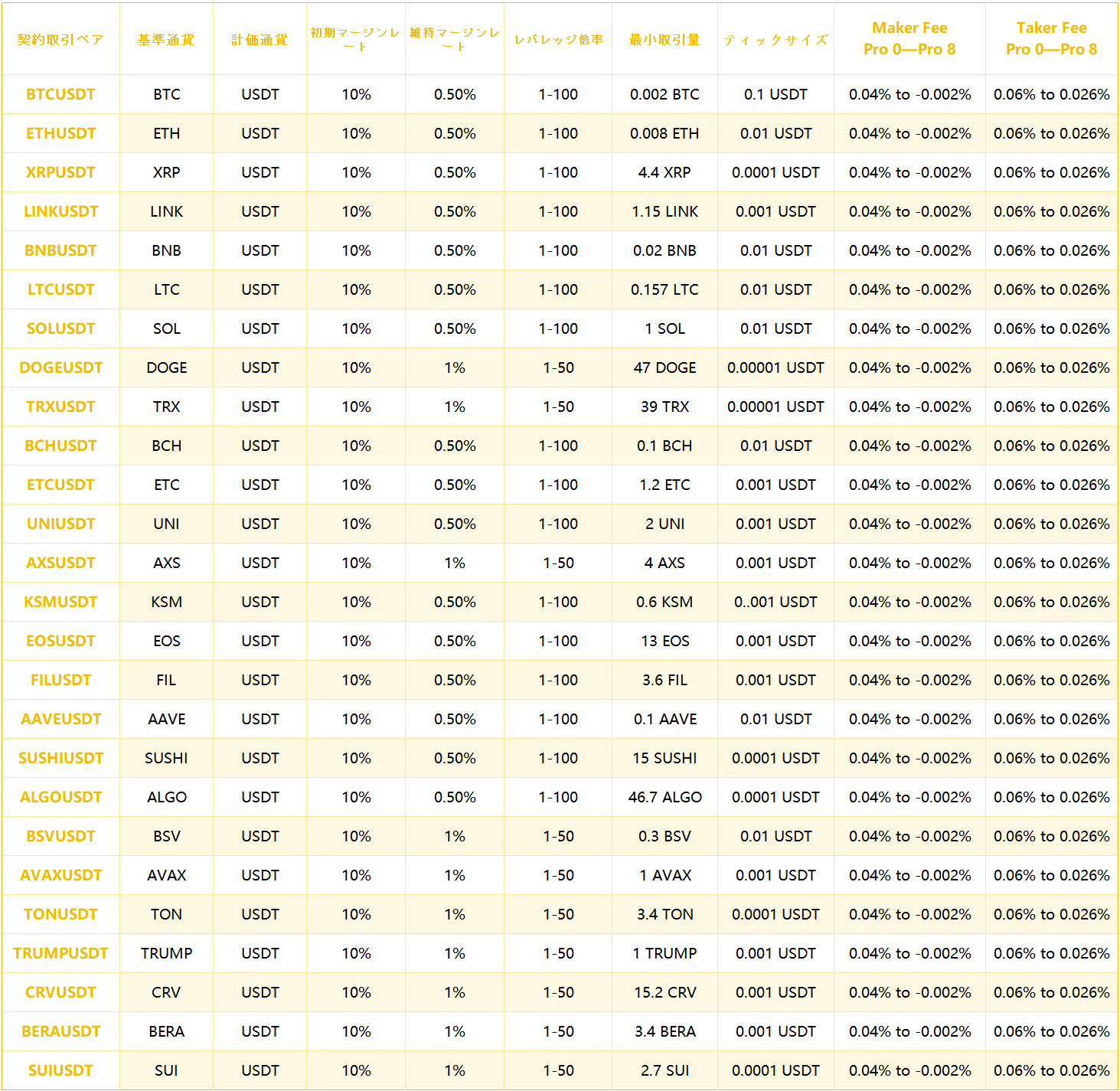Select the EOSUSDT contract pair
This screenshot has width=1120, height=1091.
pyautogui.click(x=60, y=641)
